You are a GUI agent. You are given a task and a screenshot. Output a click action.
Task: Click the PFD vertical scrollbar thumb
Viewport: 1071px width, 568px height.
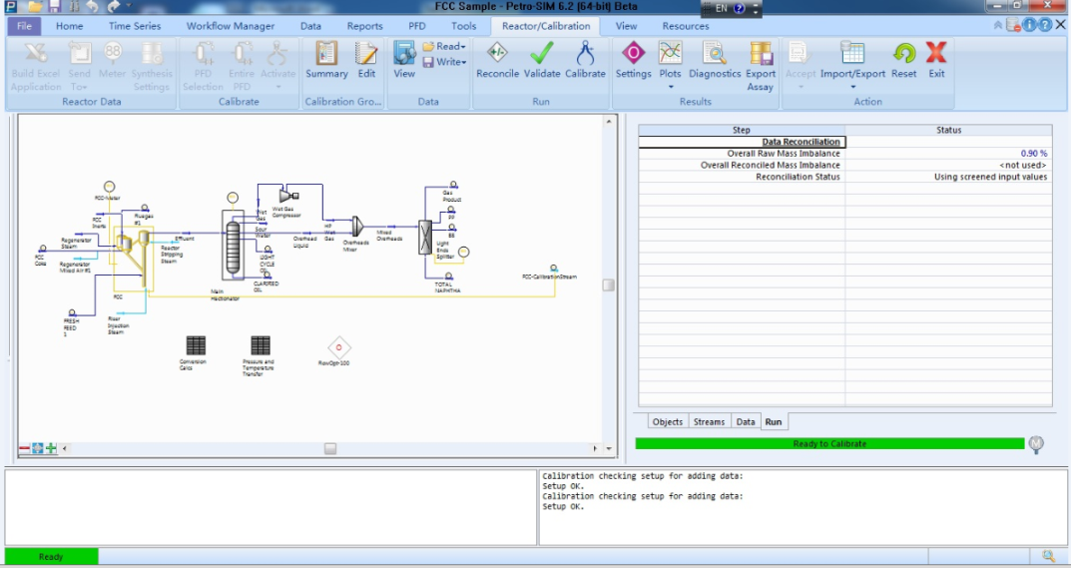click(608, 285)
